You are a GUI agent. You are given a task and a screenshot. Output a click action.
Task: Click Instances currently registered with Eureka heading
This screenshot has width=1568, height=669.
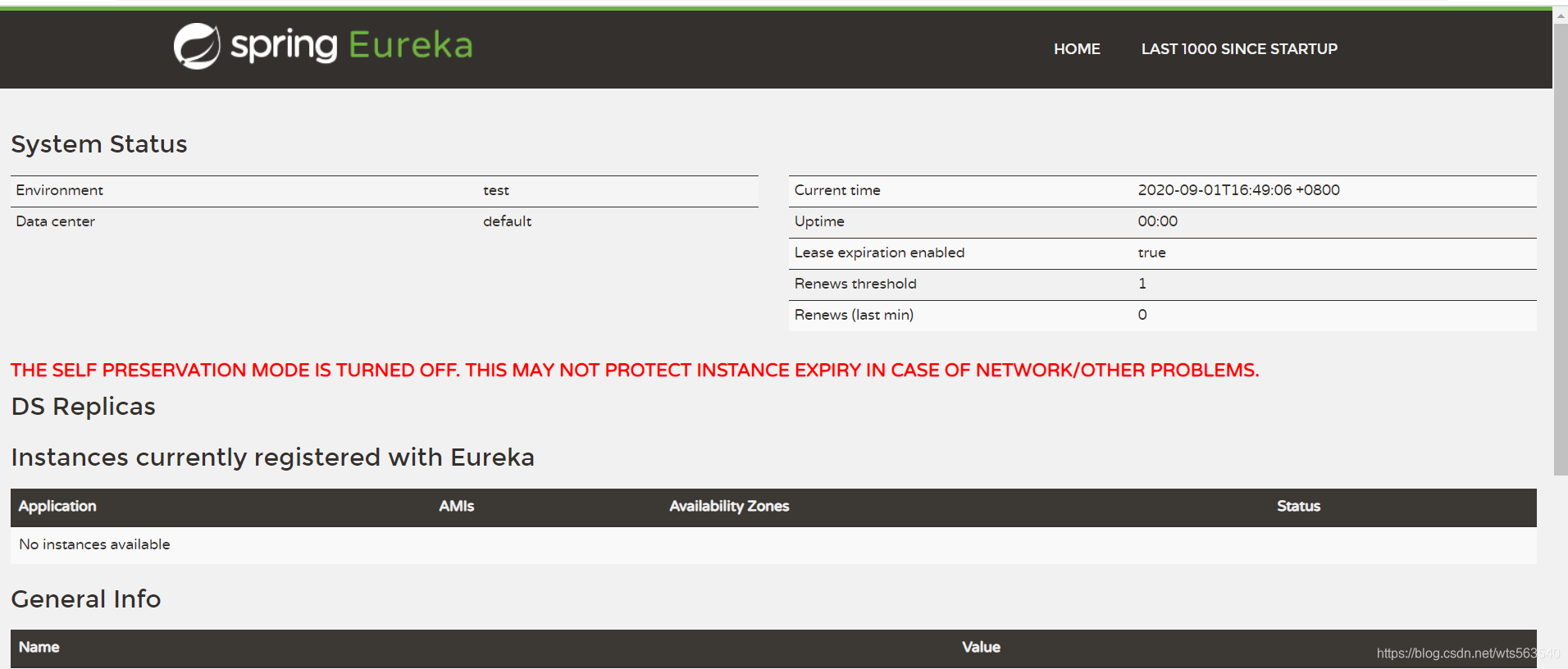[272, 457]
